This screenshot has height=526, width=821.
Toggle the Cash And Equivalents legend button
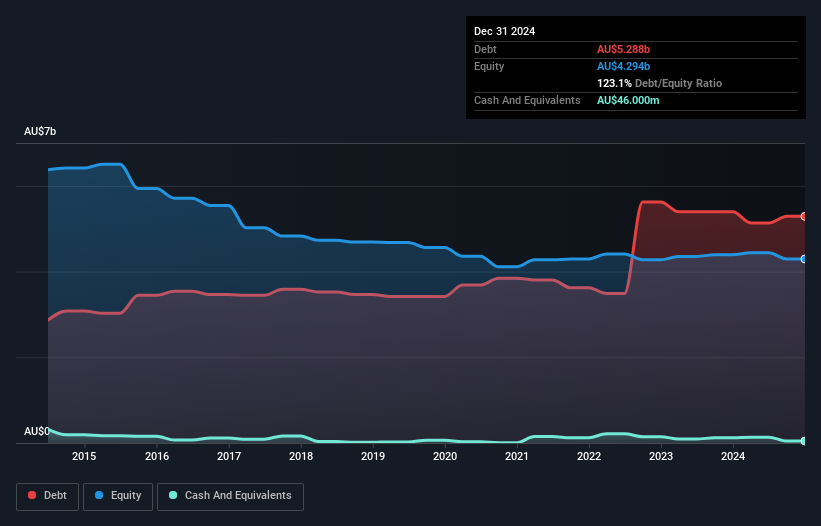(x=230, y=496)
